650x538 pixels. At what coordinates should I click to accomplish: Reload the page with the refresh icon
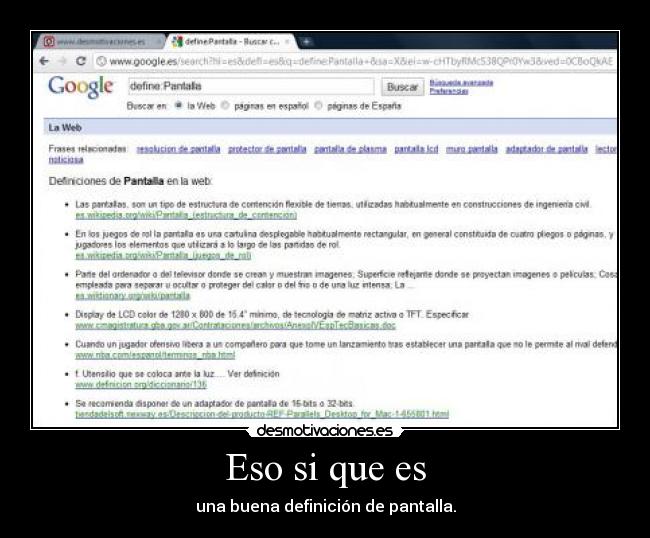(x=81, y=61)
